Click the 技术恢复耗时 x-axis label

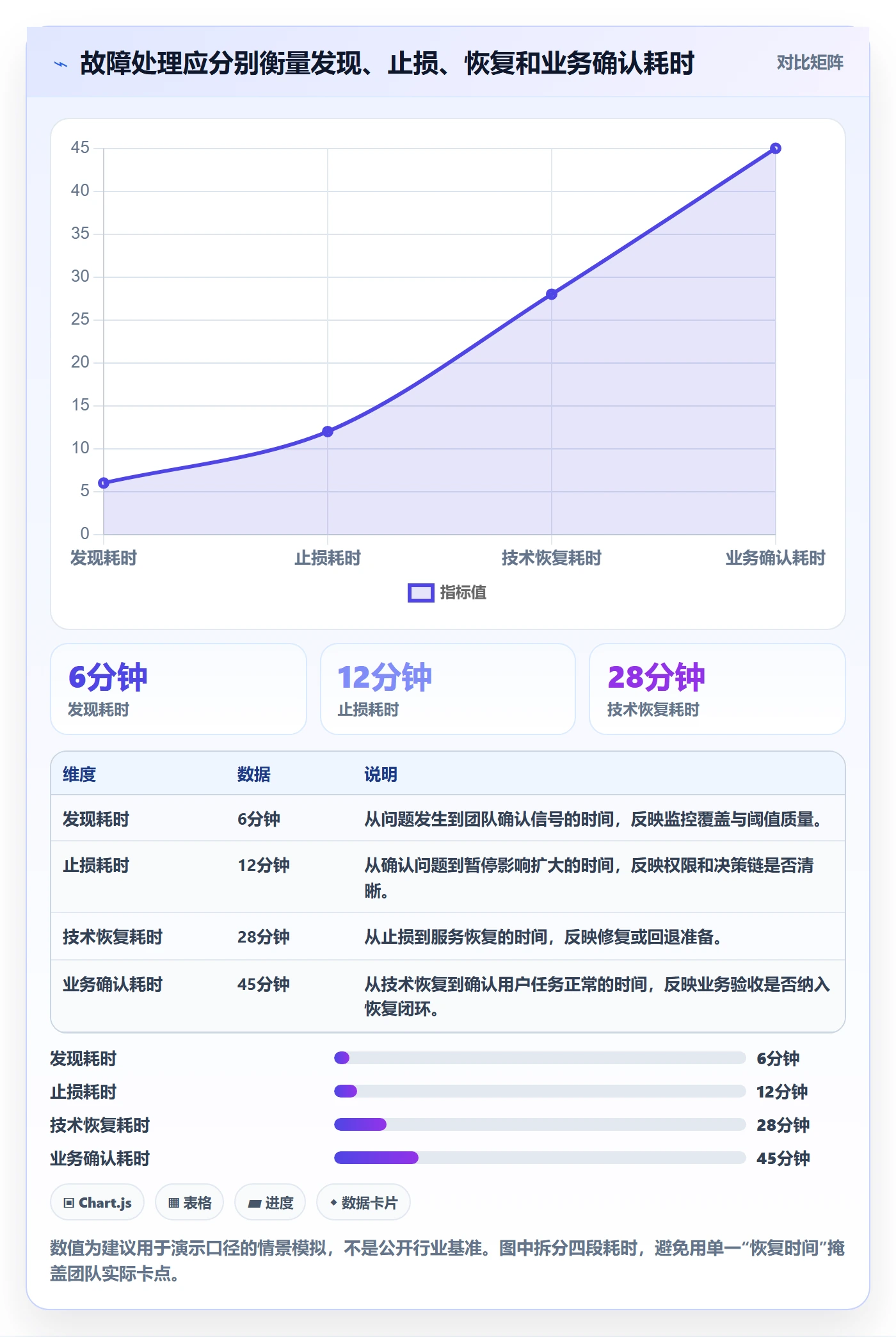[552, 558]
